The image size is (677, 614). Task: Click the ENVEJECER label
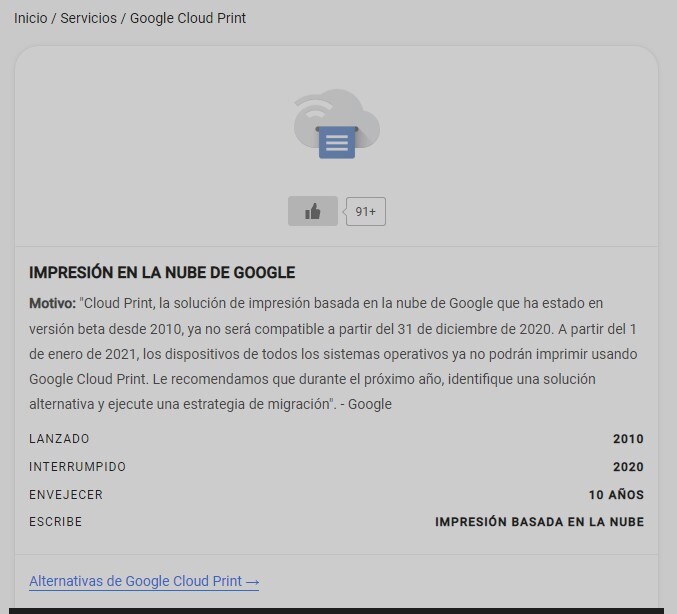click(66, 494)
